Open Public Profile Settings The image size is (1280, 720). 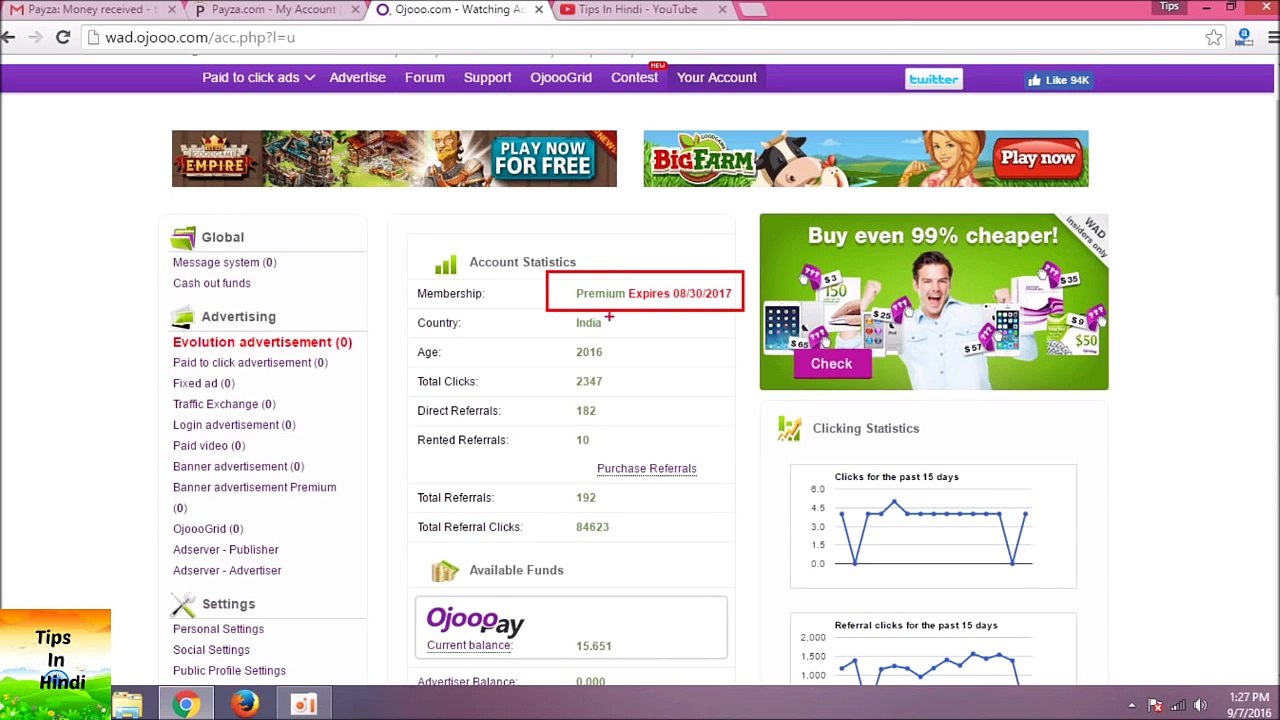pos(229,671)
